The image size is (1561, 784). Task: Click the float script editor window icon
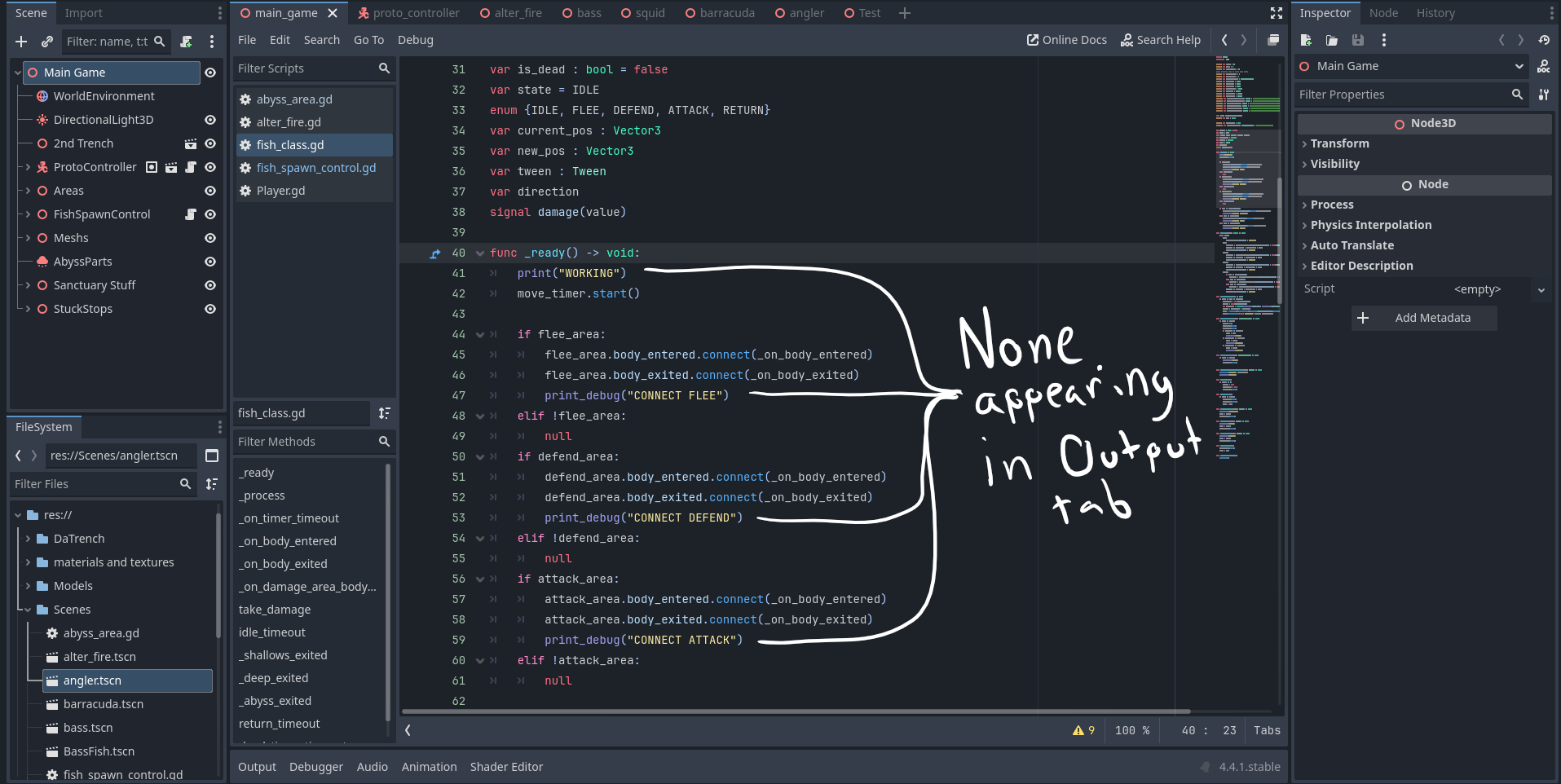tap(1273, 40)
